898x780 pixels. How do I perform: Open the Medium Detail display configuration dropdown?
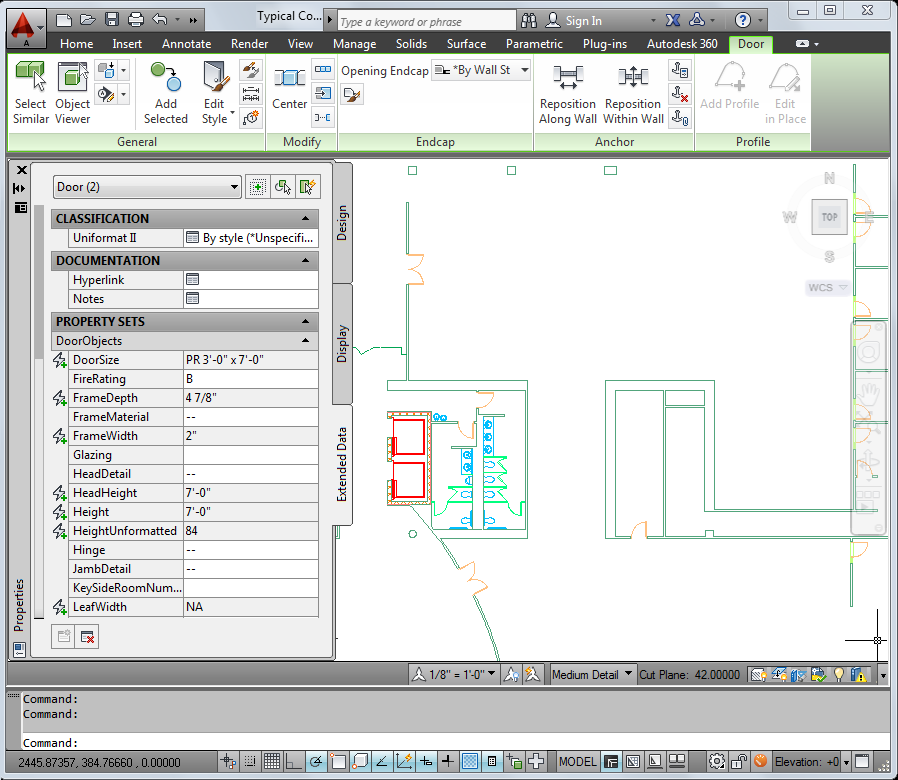592,675
